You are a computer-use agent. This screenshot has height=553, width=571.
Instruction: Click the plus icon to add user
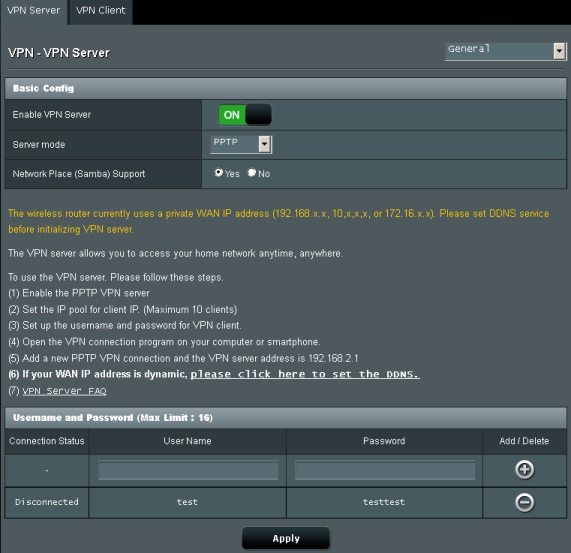[x=524, y=470]
